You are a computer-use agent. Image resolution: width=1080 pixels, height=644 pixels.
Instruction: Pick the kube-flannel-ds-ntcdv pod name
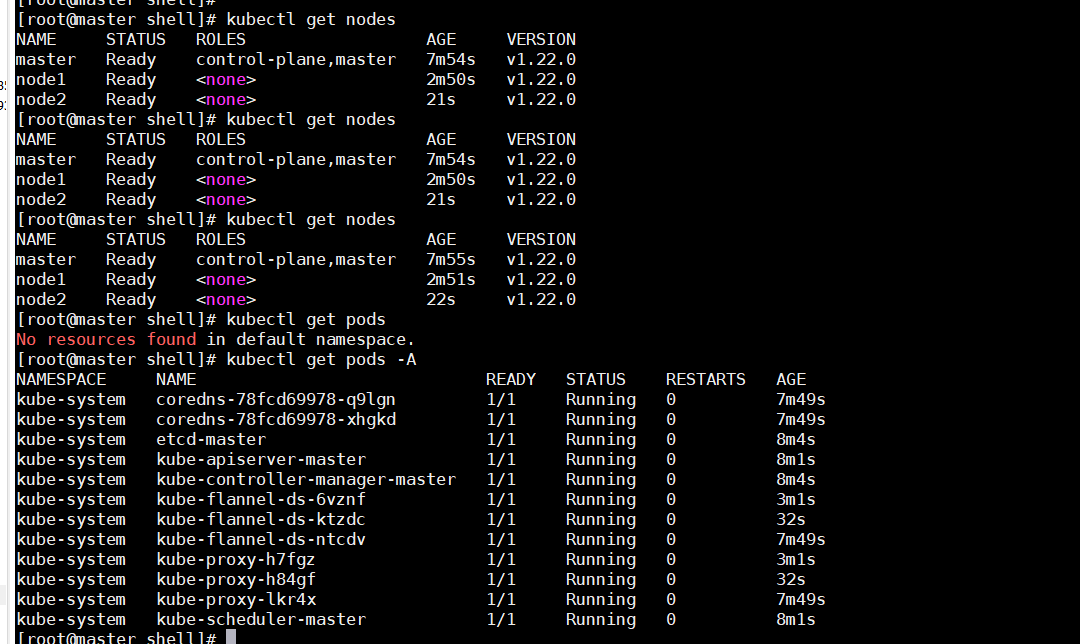261,540
